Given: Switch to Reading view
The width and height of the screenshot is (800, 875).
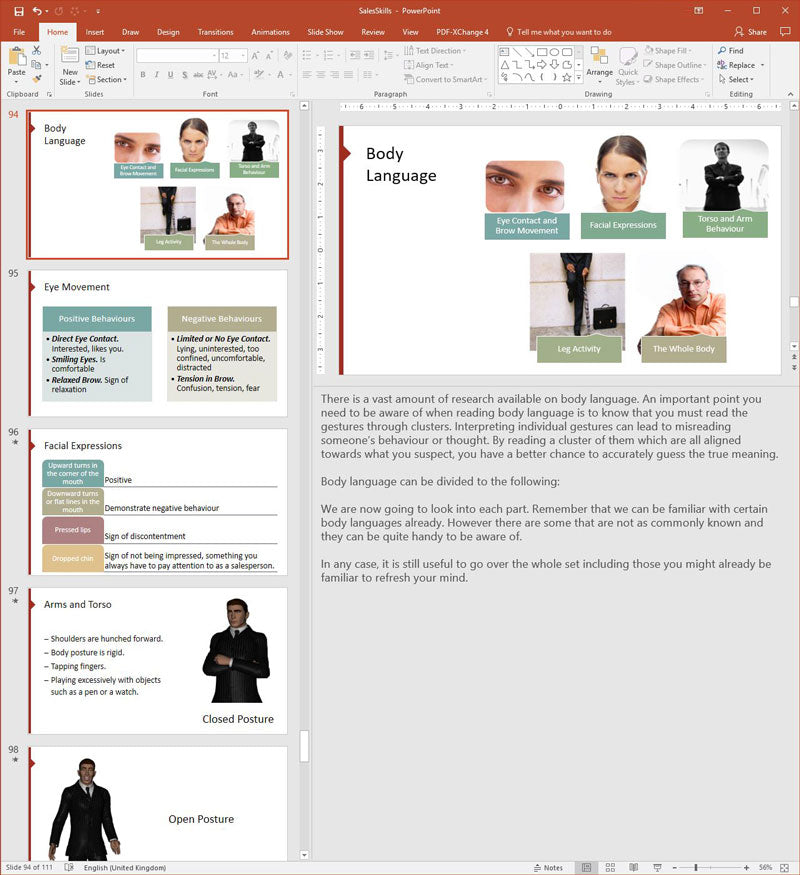Looking at the screenshot, I should (x=634, y=867).
